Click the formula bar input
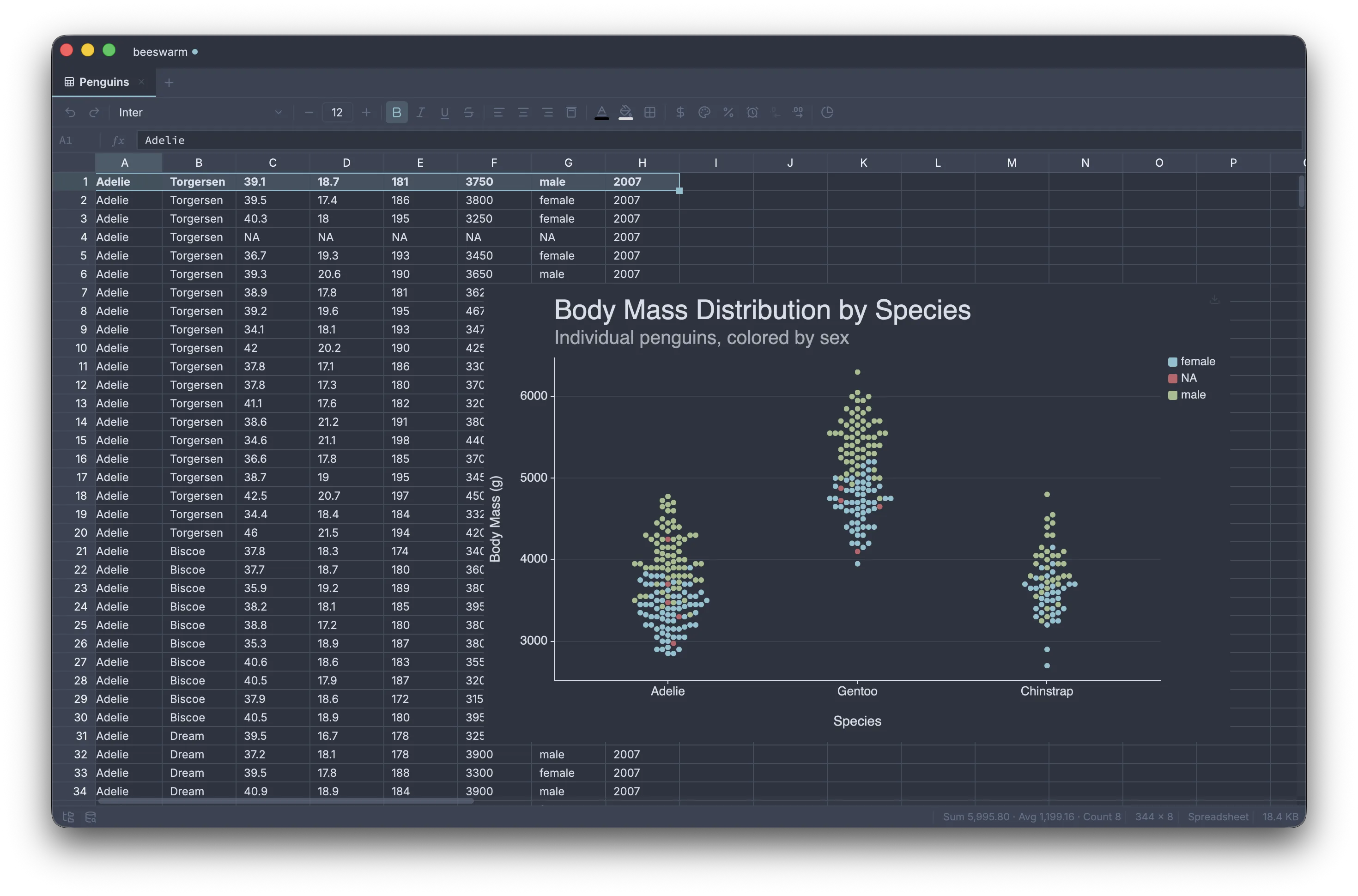The image size is (1358, 896). coord(719,140)
